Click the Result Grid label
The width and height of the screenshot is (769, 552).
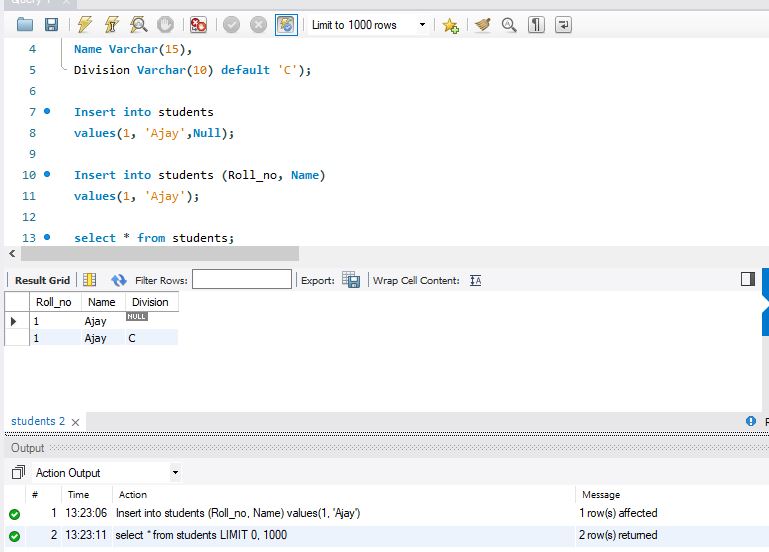[42, 280]
